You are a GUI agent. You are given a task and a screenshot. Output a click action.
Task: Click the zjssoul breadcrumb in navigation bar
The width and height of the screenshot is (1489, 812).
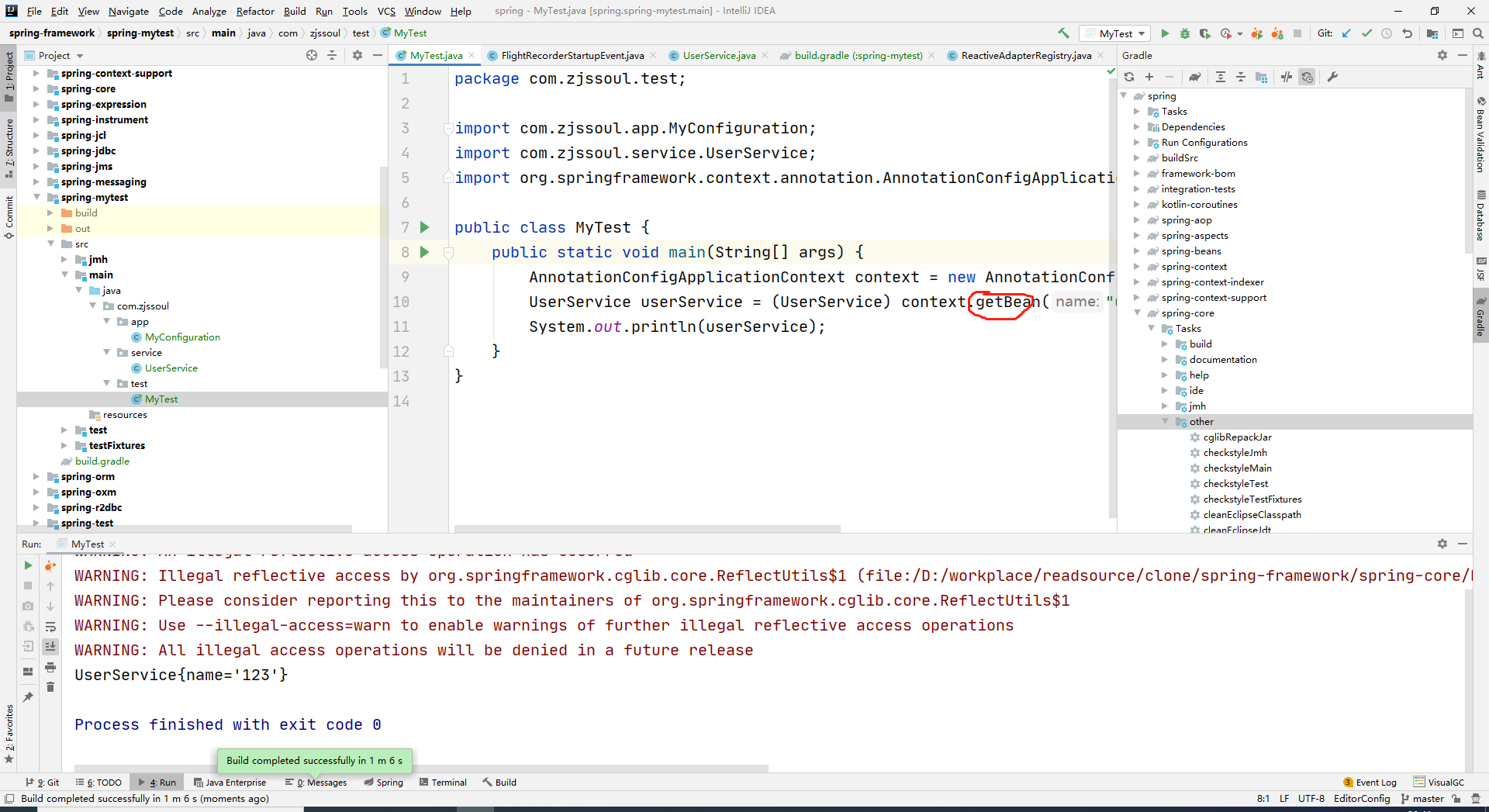pyautogui.click(x=325, y=33)
